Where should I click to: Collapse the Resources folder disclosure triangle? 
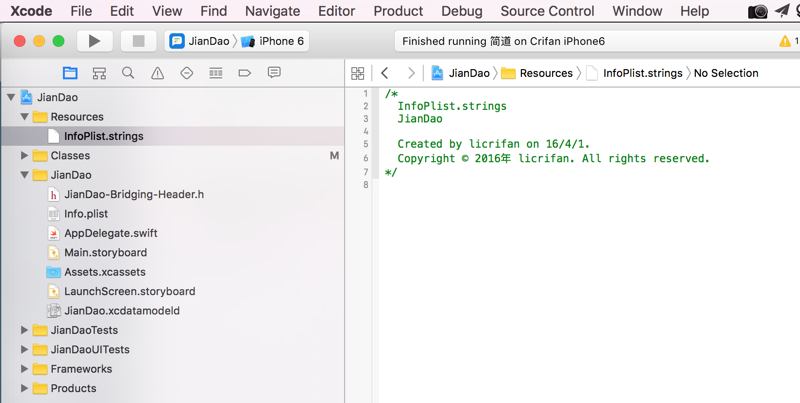point(25,117)
